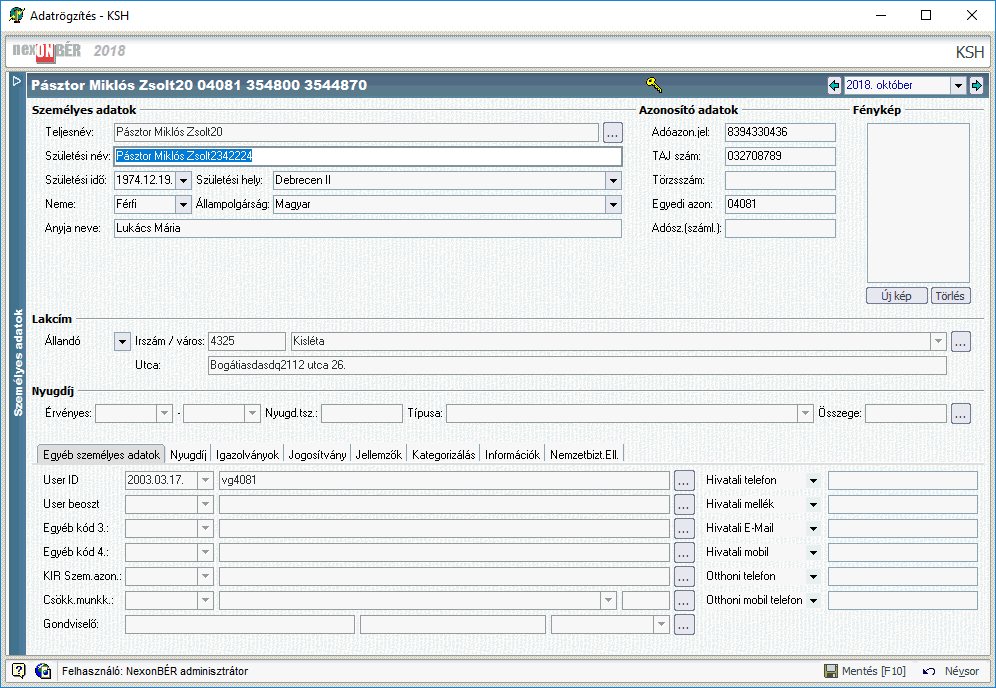996x688 pixels.
Task: Go to previous month with left arrow
Action: click(835, 85)
